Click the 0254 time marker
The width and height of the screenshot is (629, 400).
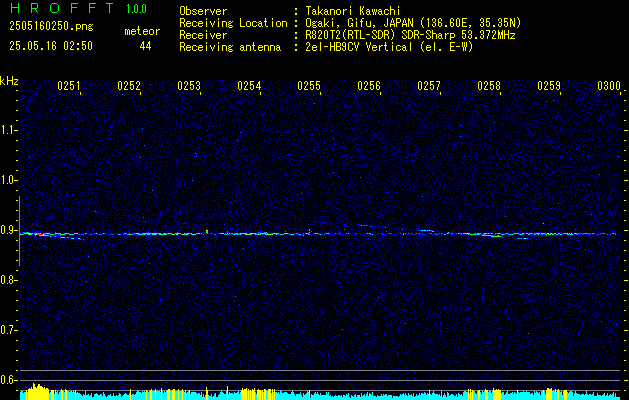coord(249,86)
